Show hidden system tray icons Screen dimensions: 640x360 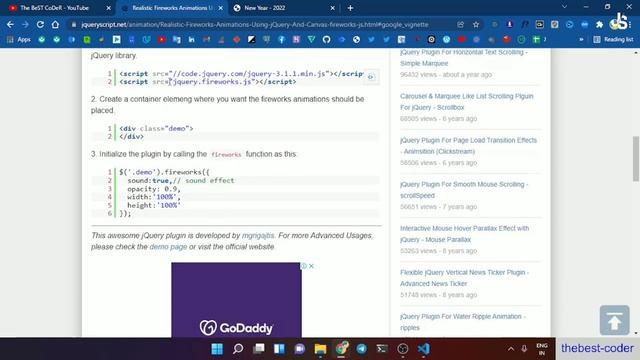(511, 349)
